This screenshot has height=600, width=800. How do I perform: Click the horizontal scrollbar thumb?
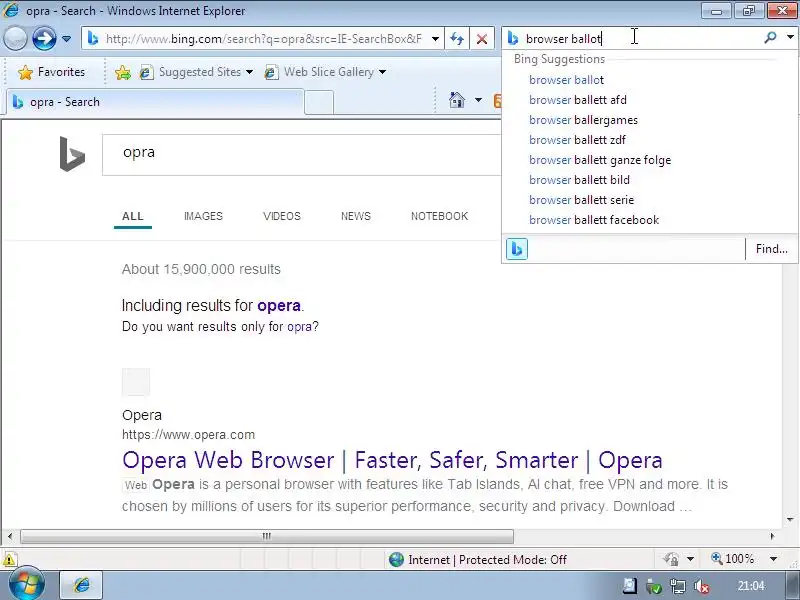pyautogui.click(x=267, y=536)
